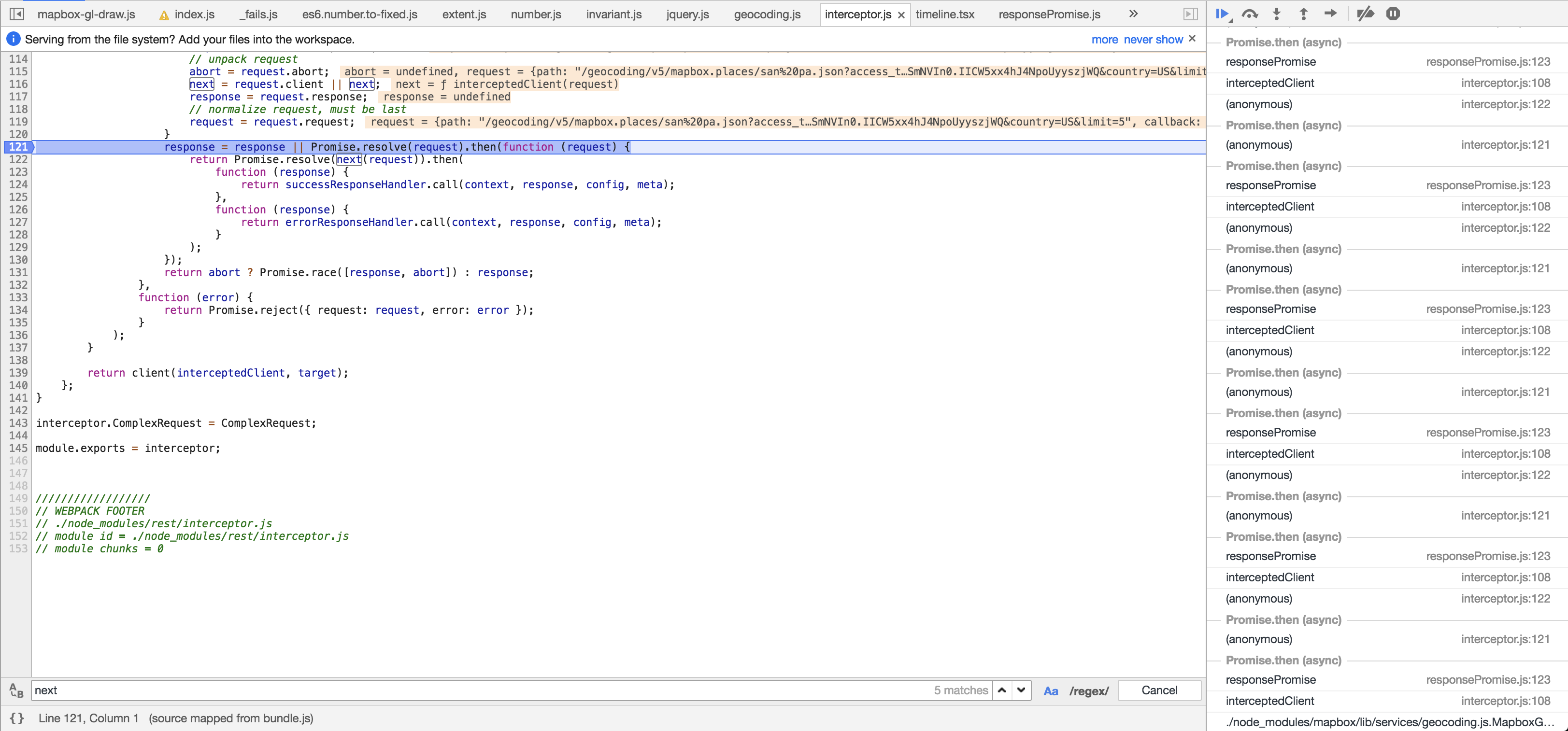Click the Step into next function call icon
The height and width of the screenshot is (731, 1568).
point(1276,14)
